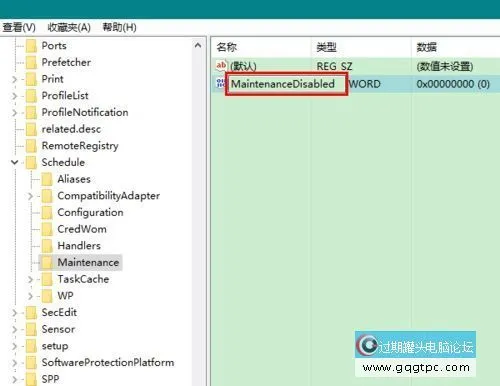Open the 帮助(H) menu
The height and width of the screenshot is (386, 500).
(119, 27)
